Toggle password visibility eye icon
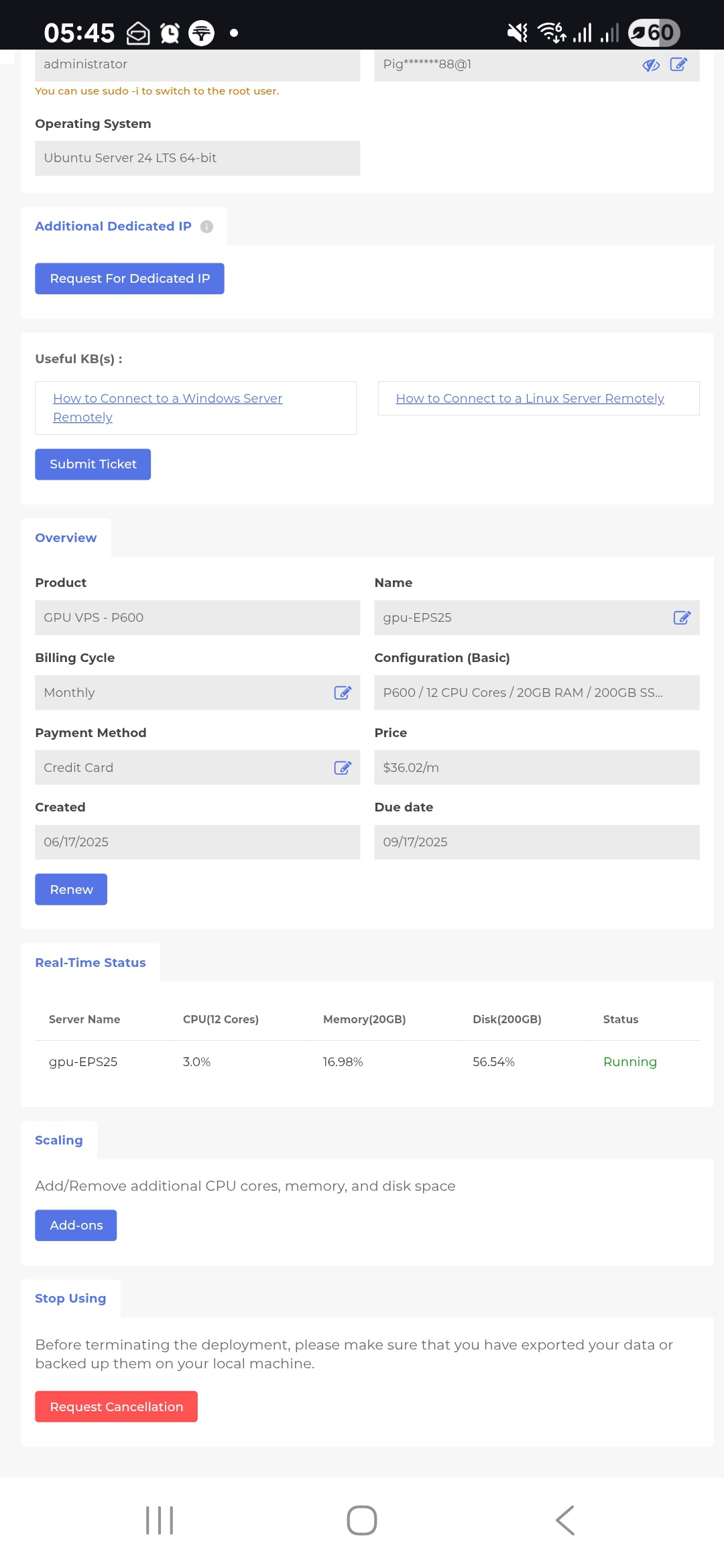The image size is (724, 1568). pyautogui.click(x=651, y=65)
